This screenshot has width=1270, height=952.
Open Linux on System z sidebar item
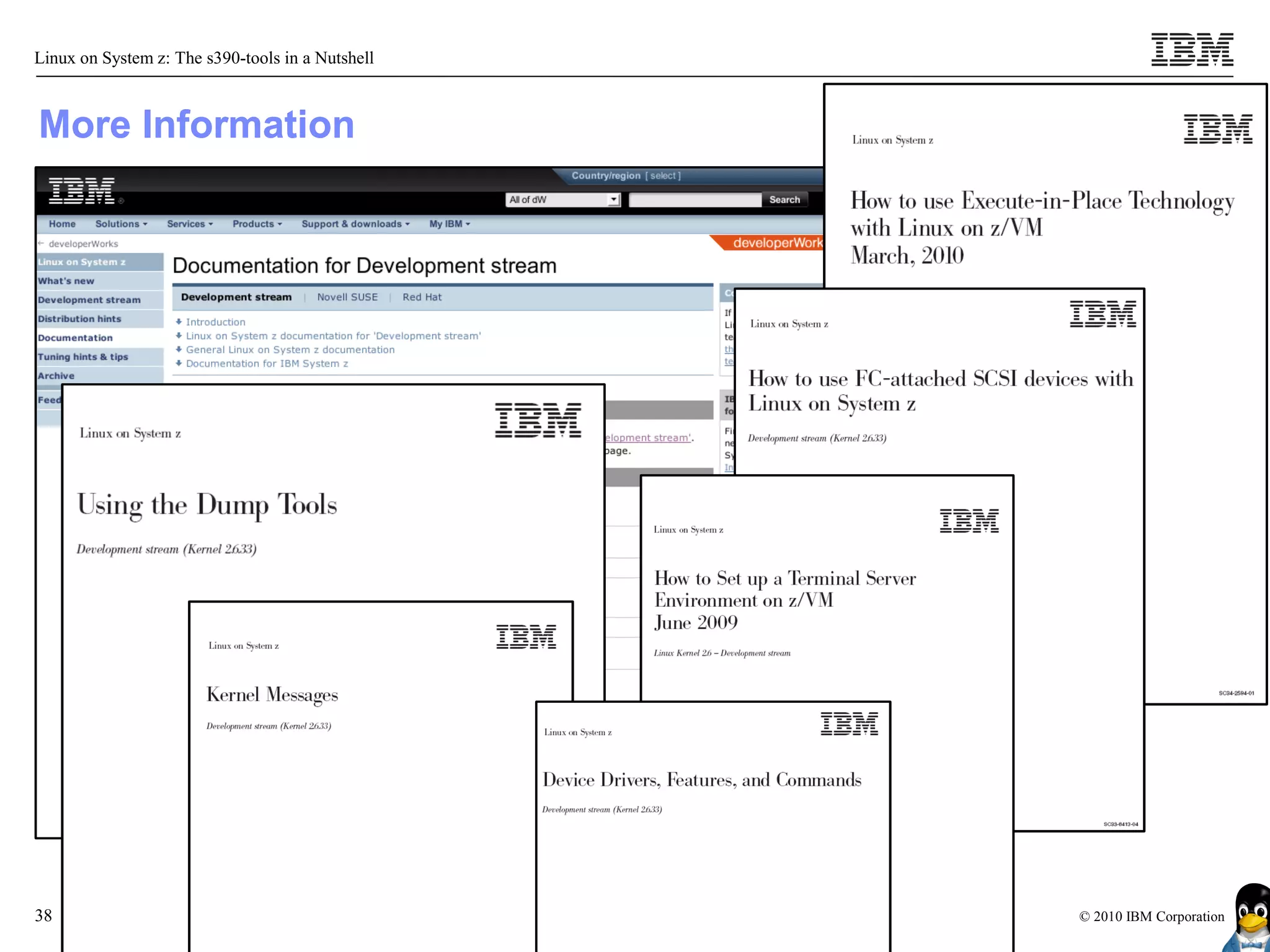pos(100,262)
